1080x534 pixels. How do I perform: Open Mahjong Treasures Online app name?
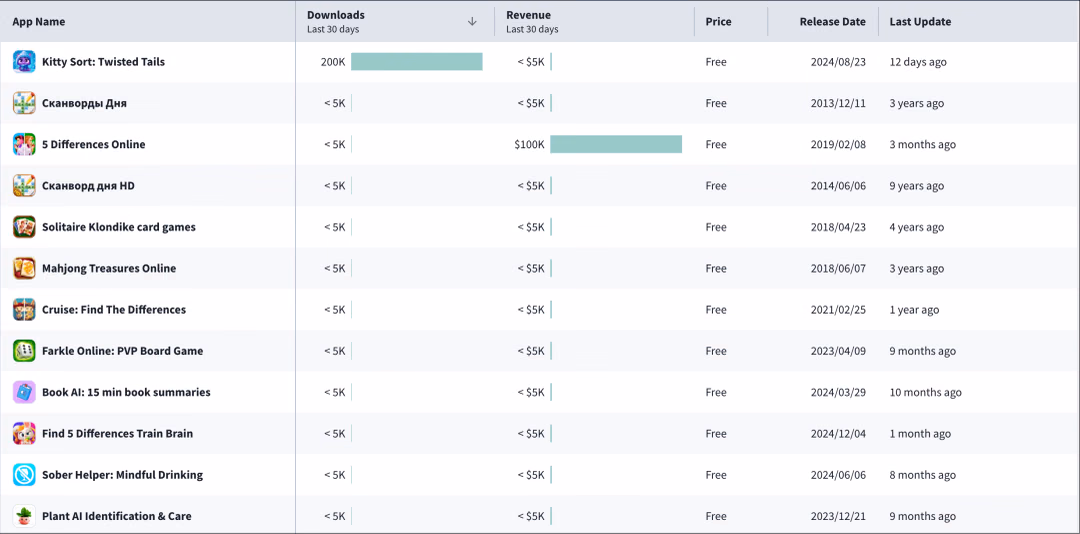(109, 269)
